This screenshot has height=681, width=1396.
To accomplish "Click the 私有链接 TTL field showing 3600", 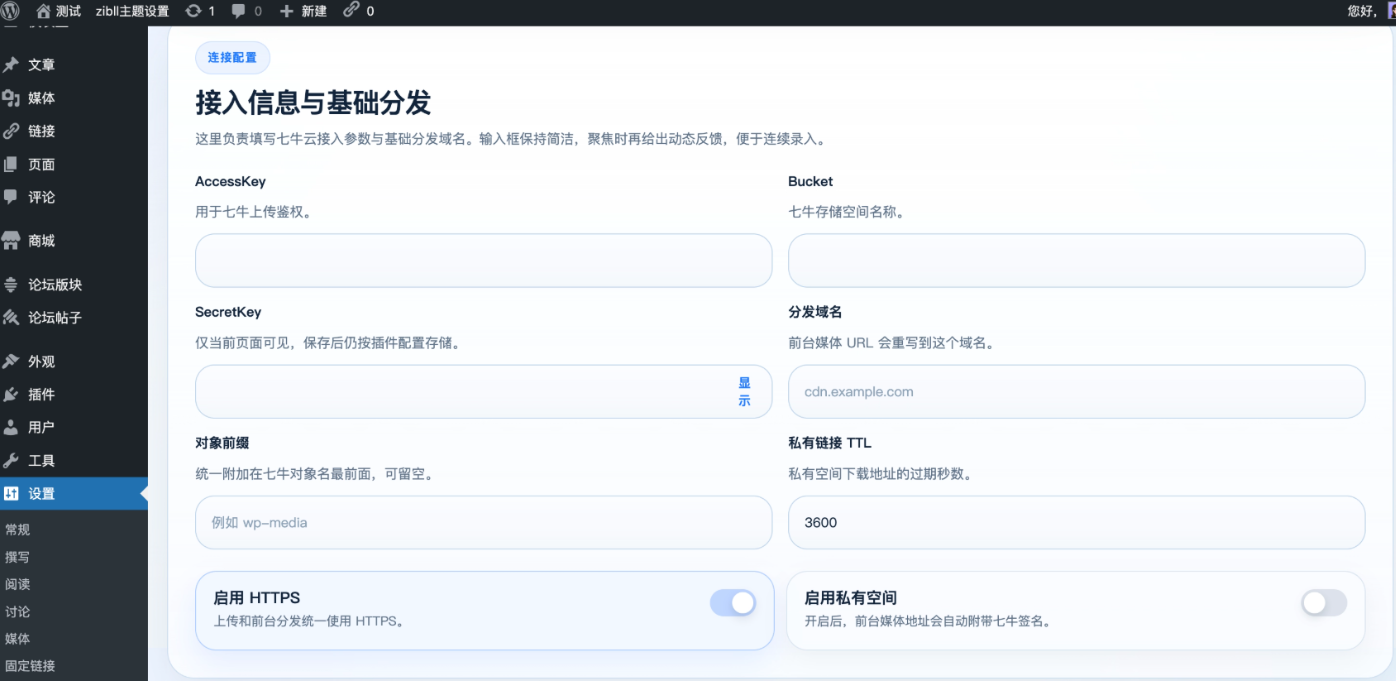I will 1076,523.
